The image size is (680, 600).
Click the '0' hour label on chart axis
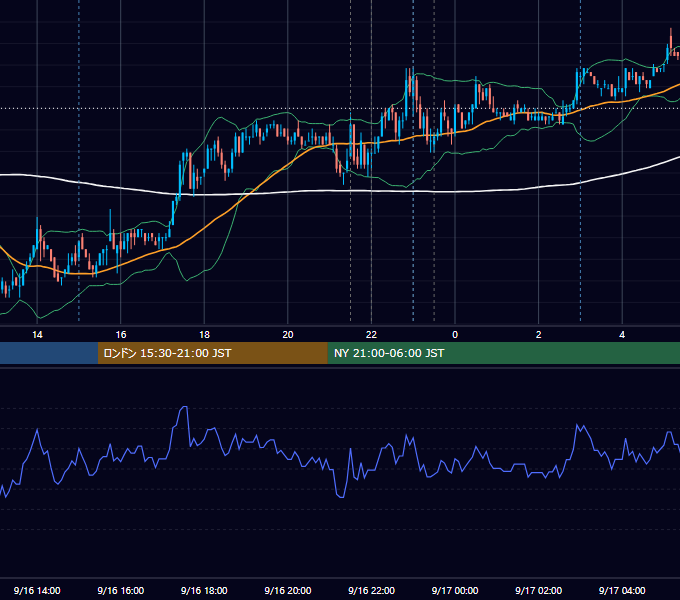coord(455,335)
